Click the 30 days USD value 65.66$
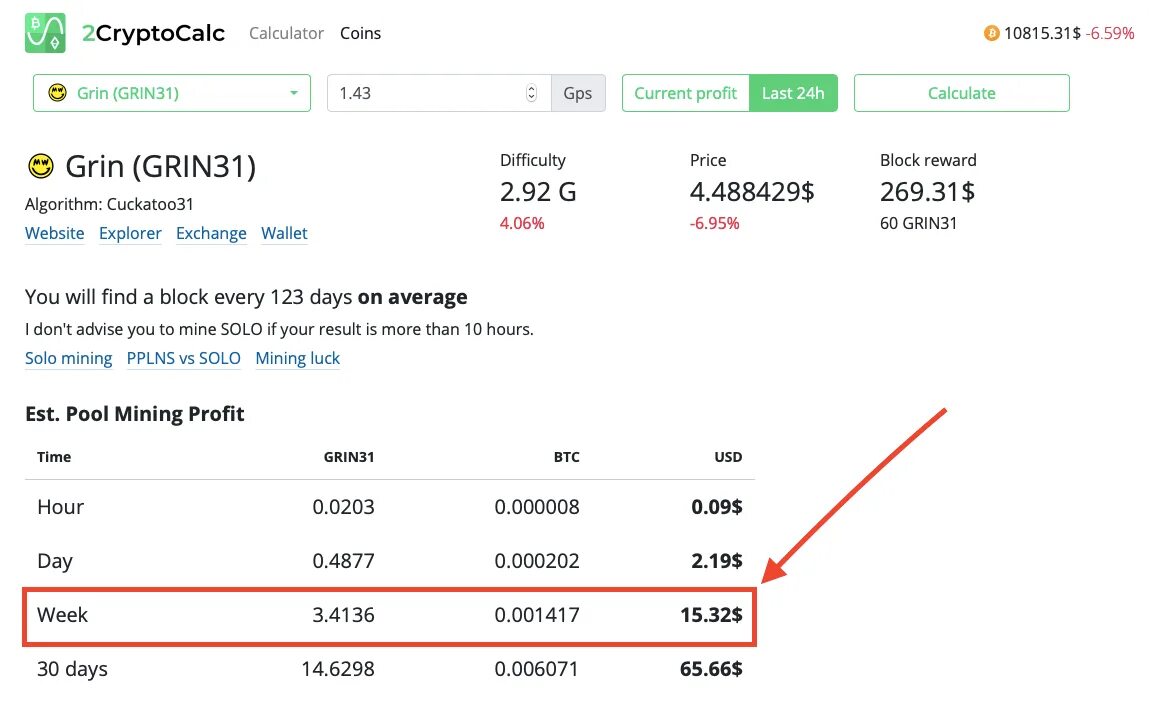Screen dimensions: 1149x704 click(711, 669)
